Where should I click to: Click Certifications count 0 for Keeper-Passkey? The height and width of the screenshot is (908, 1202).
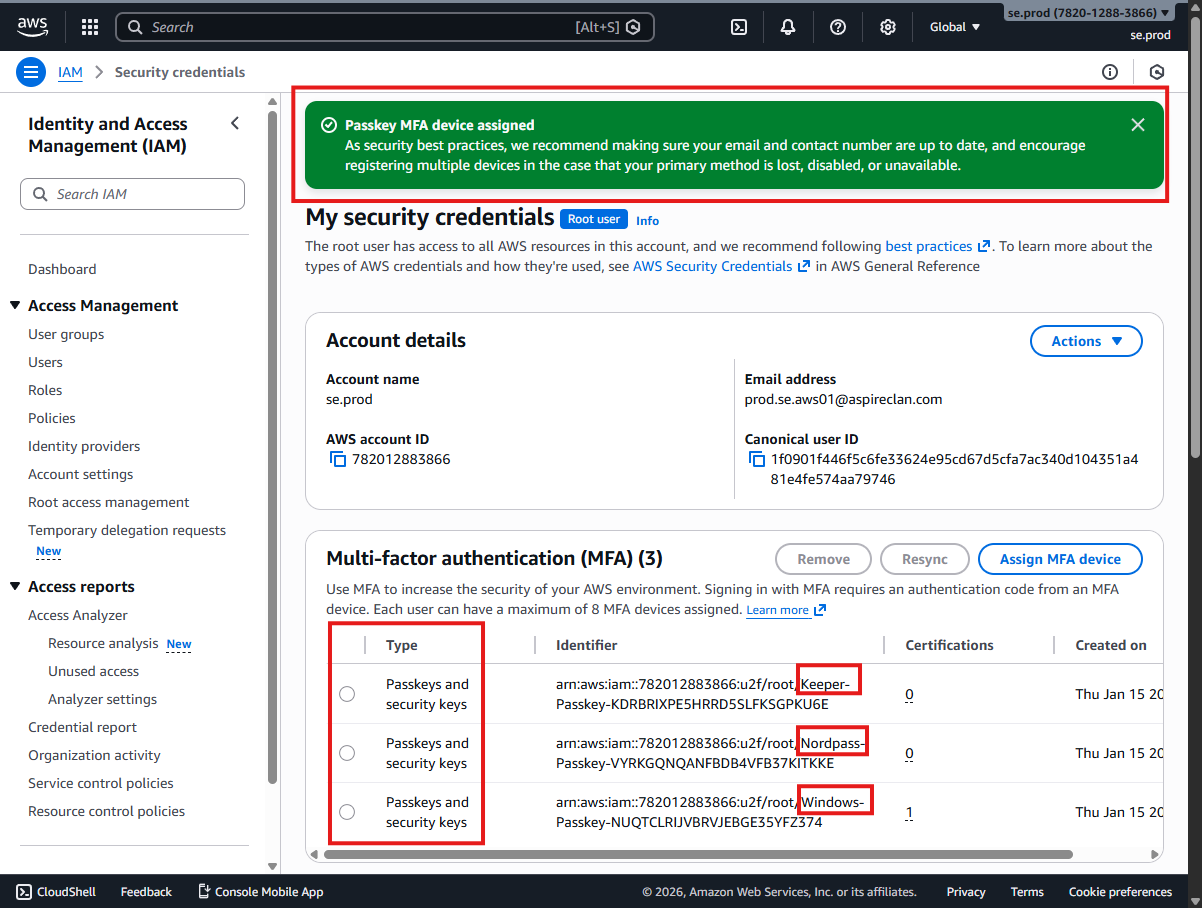click(x=909, y=694)
